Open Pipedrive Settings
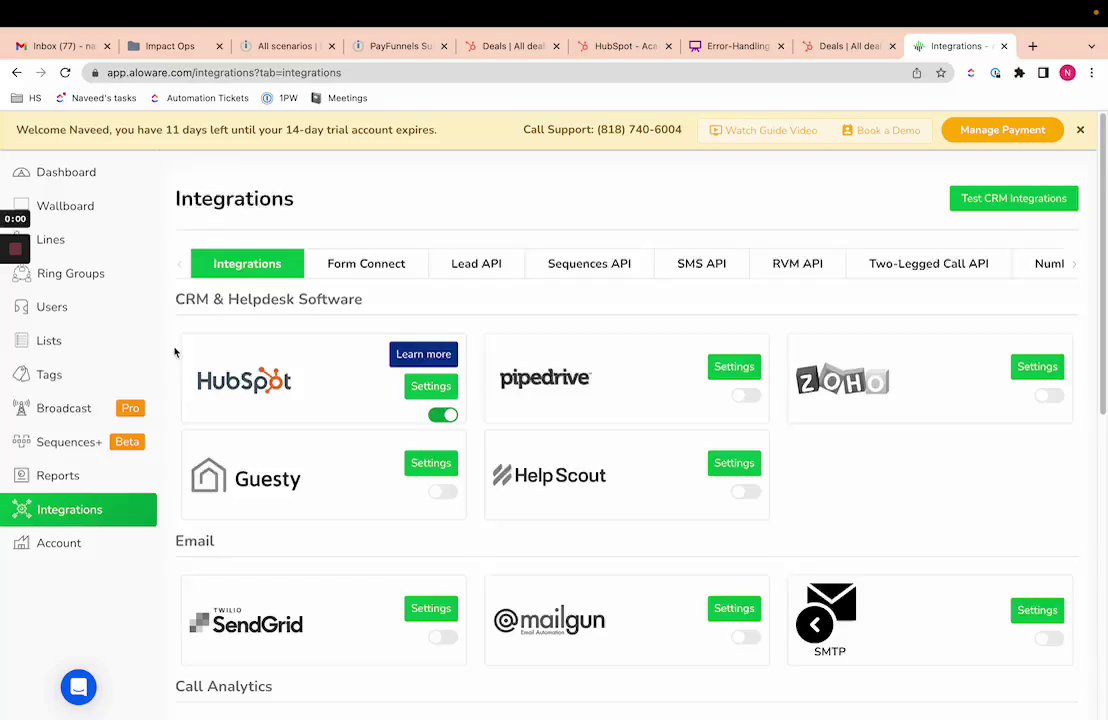The height and width of the screenshot is (720, 1108). point(734,367)
